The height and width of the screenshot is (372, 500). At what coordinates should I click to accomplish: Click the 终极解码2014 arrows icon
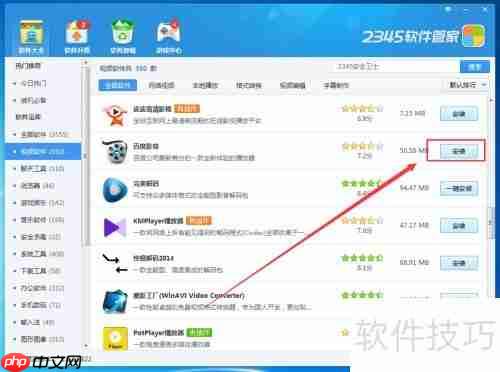115,263
